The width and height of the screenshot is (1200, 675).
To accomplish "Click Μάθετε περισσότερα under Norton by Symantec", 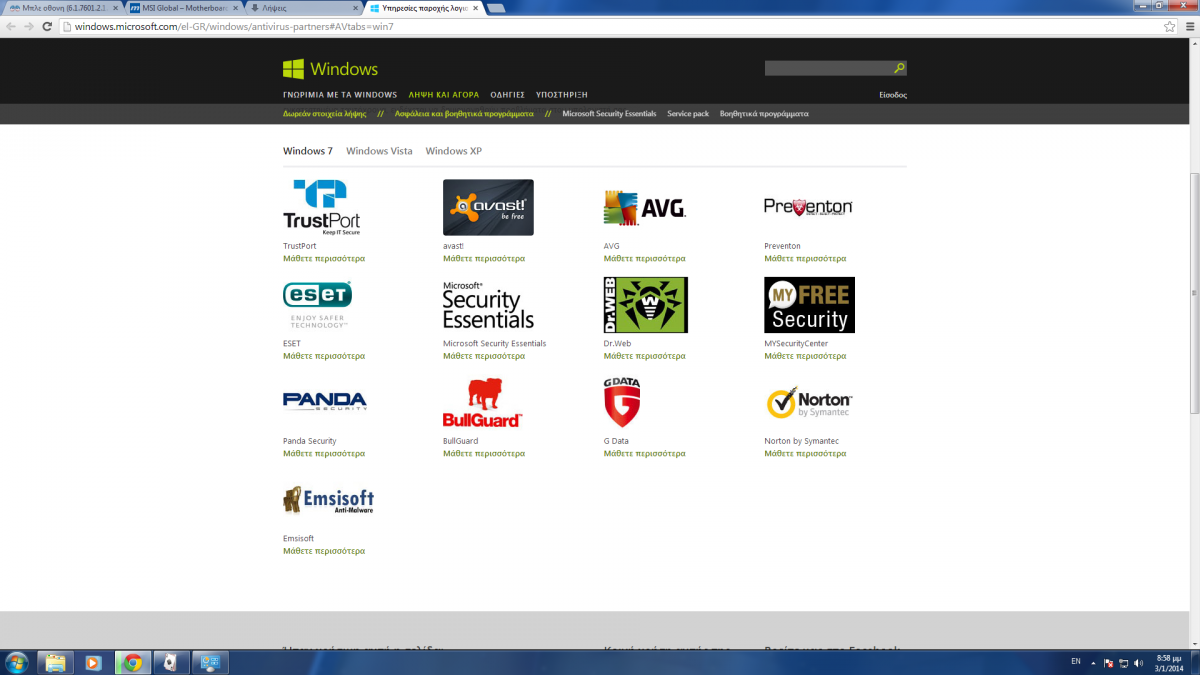I will [805, 454].
